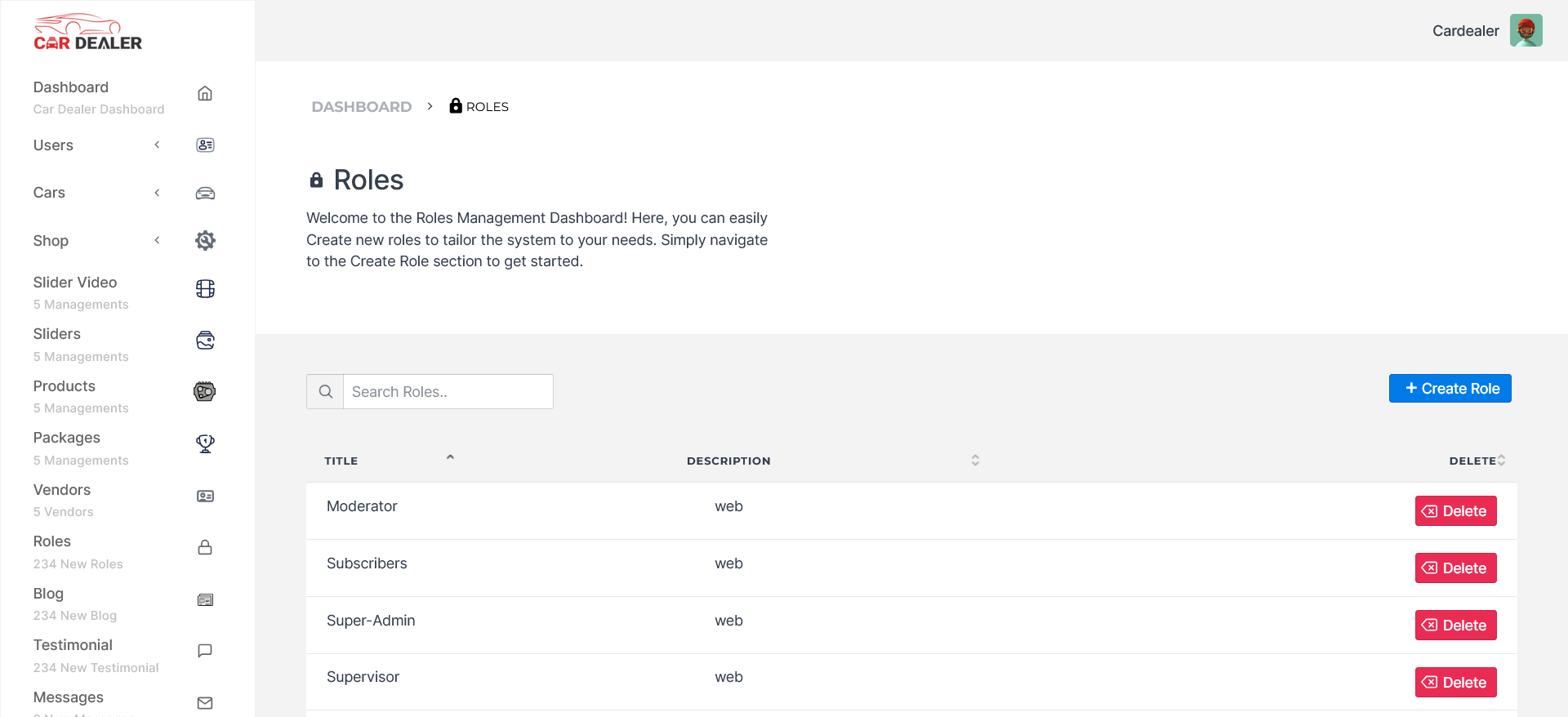Image resolution: width=1568 pixels, height=717 pixels.
Task: Toggle sorting on the Delete column
Action: pyautogui.click(x=1501, y=461)
